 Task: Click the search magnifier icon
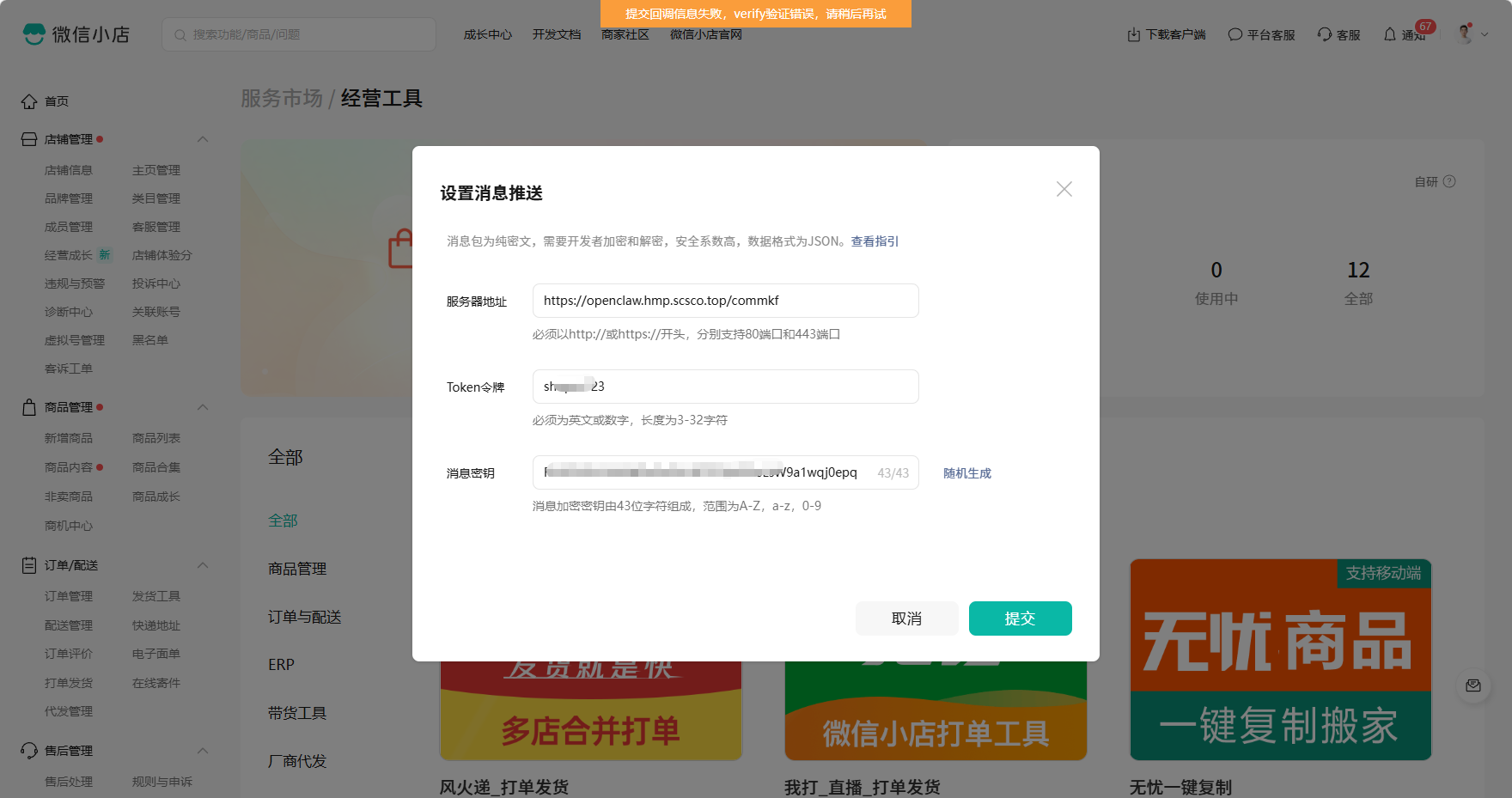[180, 35]
